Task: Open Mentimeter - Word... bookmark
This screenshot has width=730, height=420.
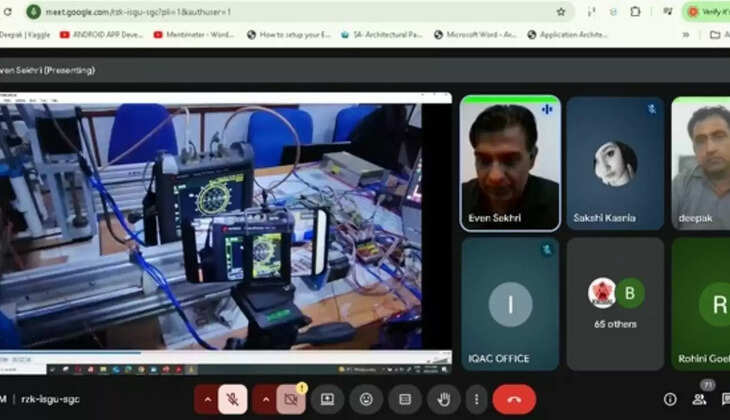Action: click(194, 34)
